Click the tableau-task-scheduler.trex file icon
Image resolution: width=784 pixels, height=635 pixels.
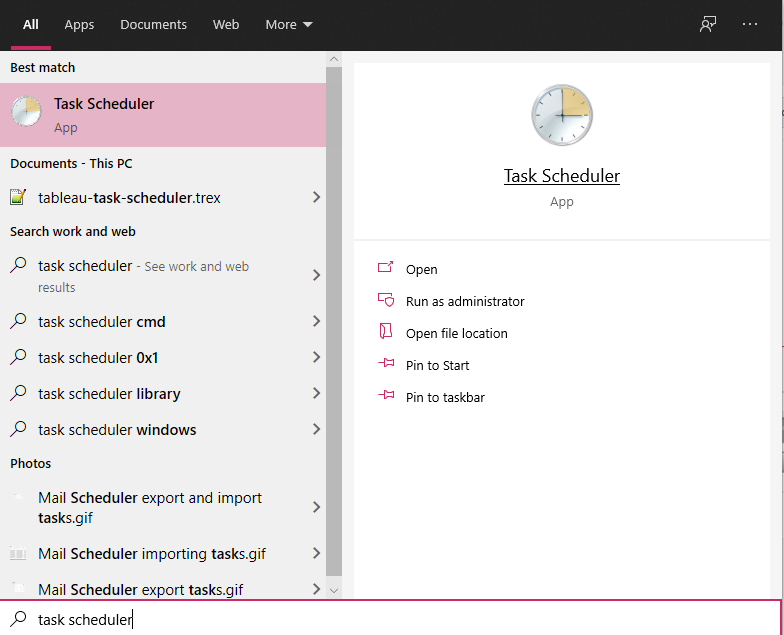(18, 197)
